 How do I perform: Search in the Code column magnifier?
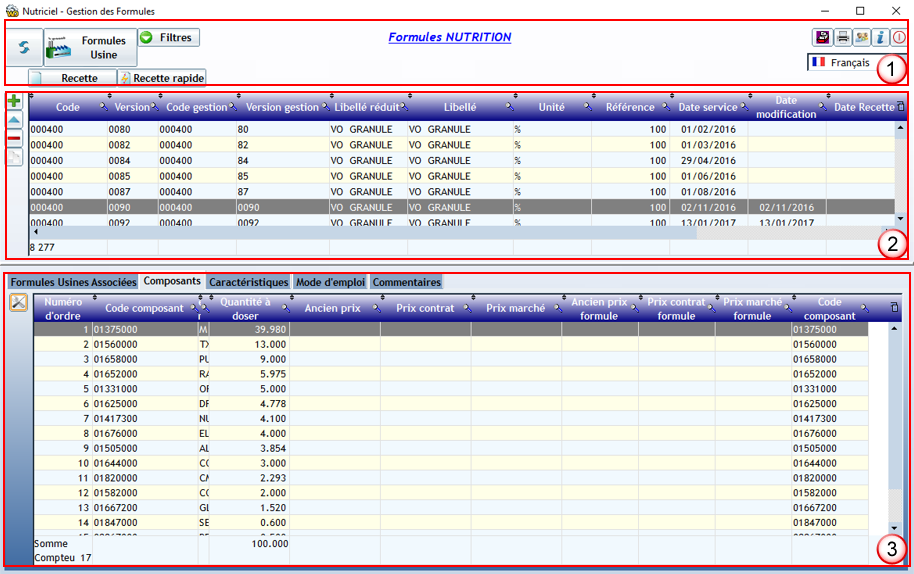(103, 107)
